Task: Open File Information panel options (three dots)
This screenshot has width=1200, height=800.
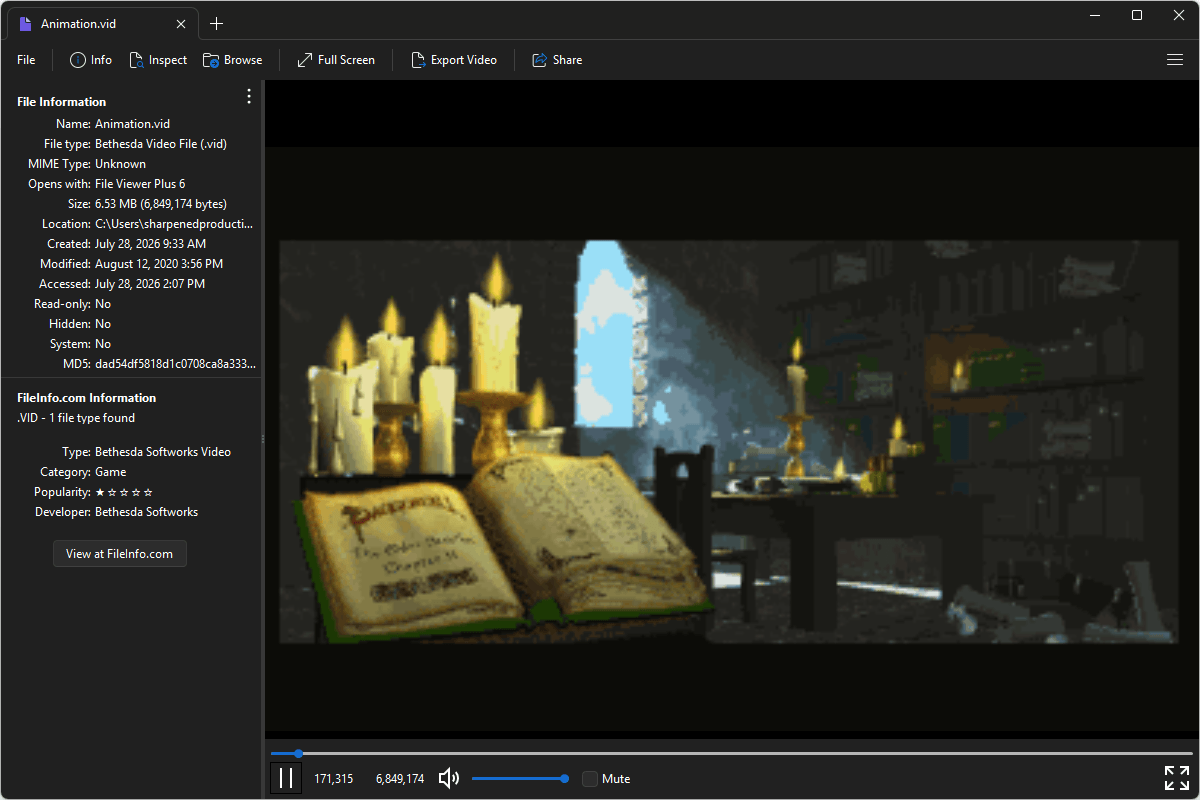Action: pos(249,96)
